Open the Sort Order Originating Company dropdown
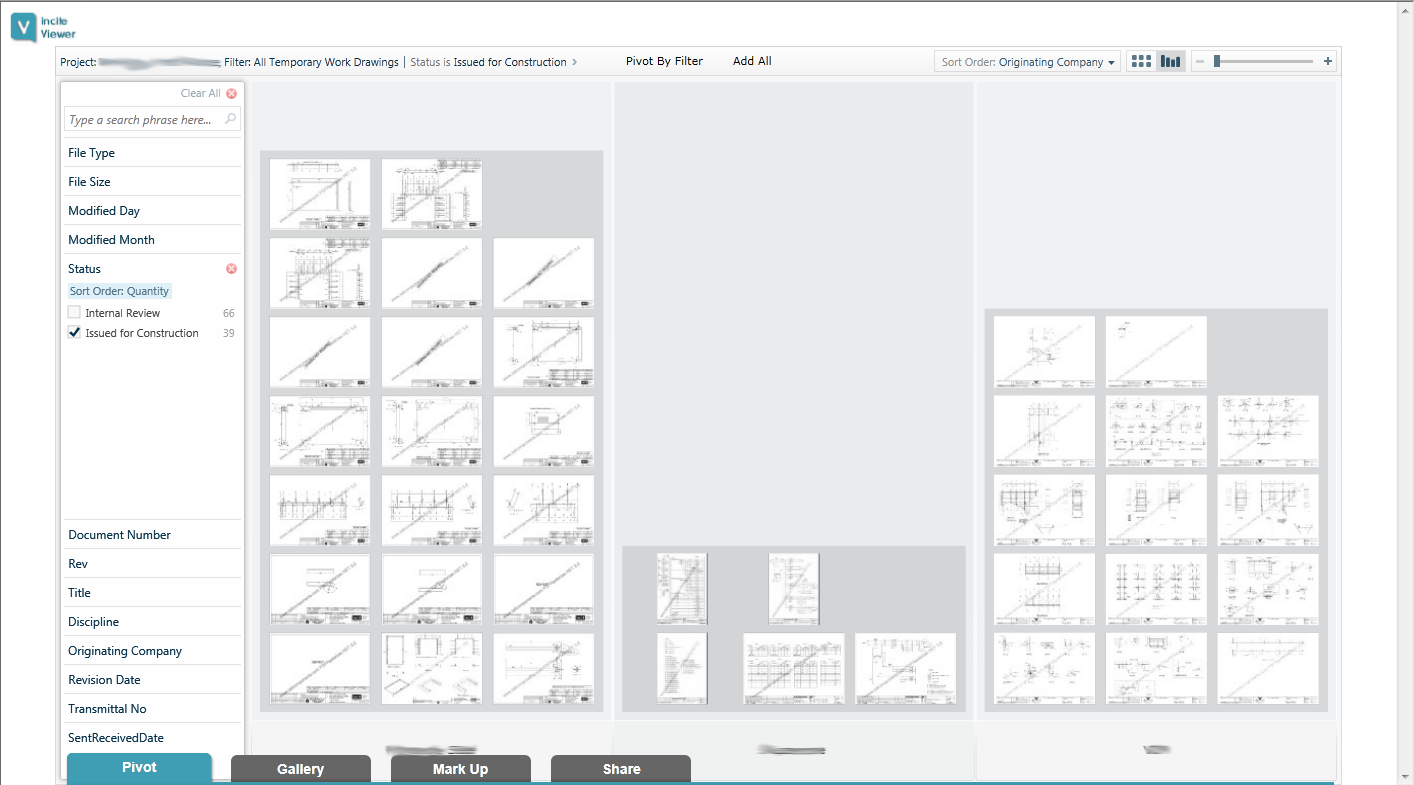The image size is (1414, 785). tap(1028, 62)
